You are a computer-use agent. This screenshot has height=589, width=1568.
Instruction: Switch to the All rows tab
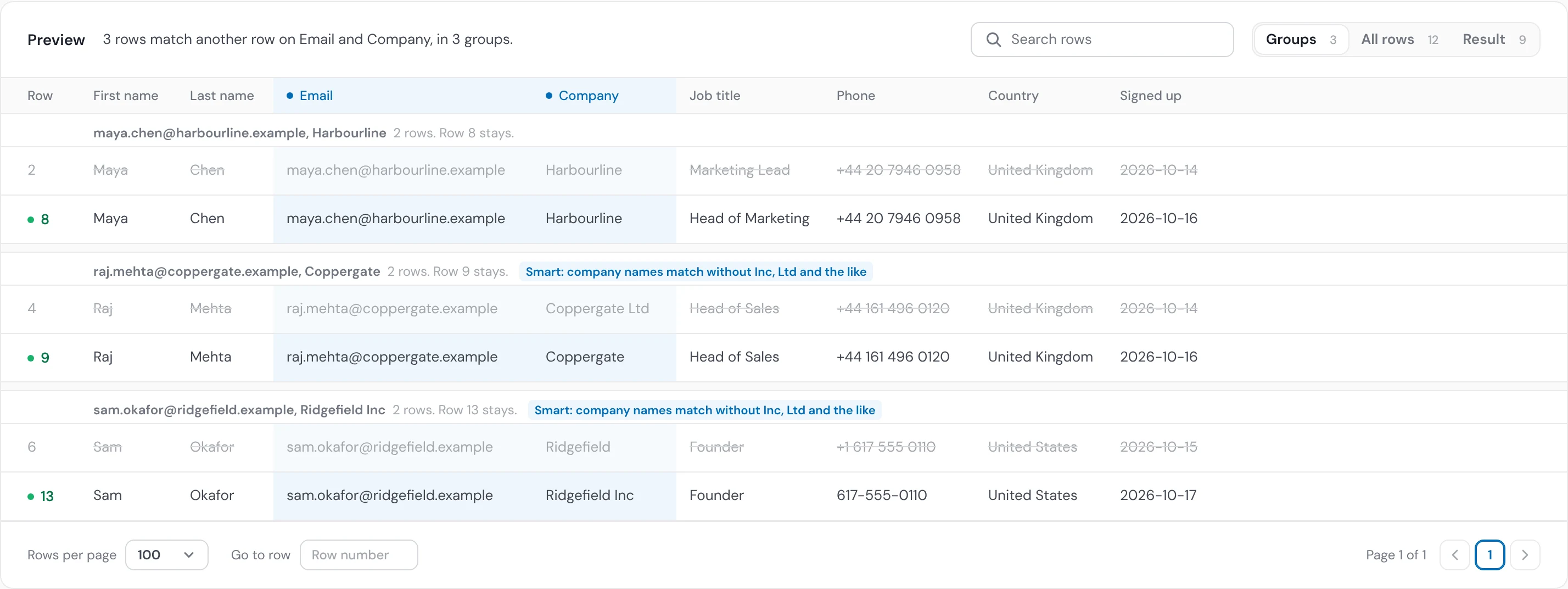pos(1399,40)
